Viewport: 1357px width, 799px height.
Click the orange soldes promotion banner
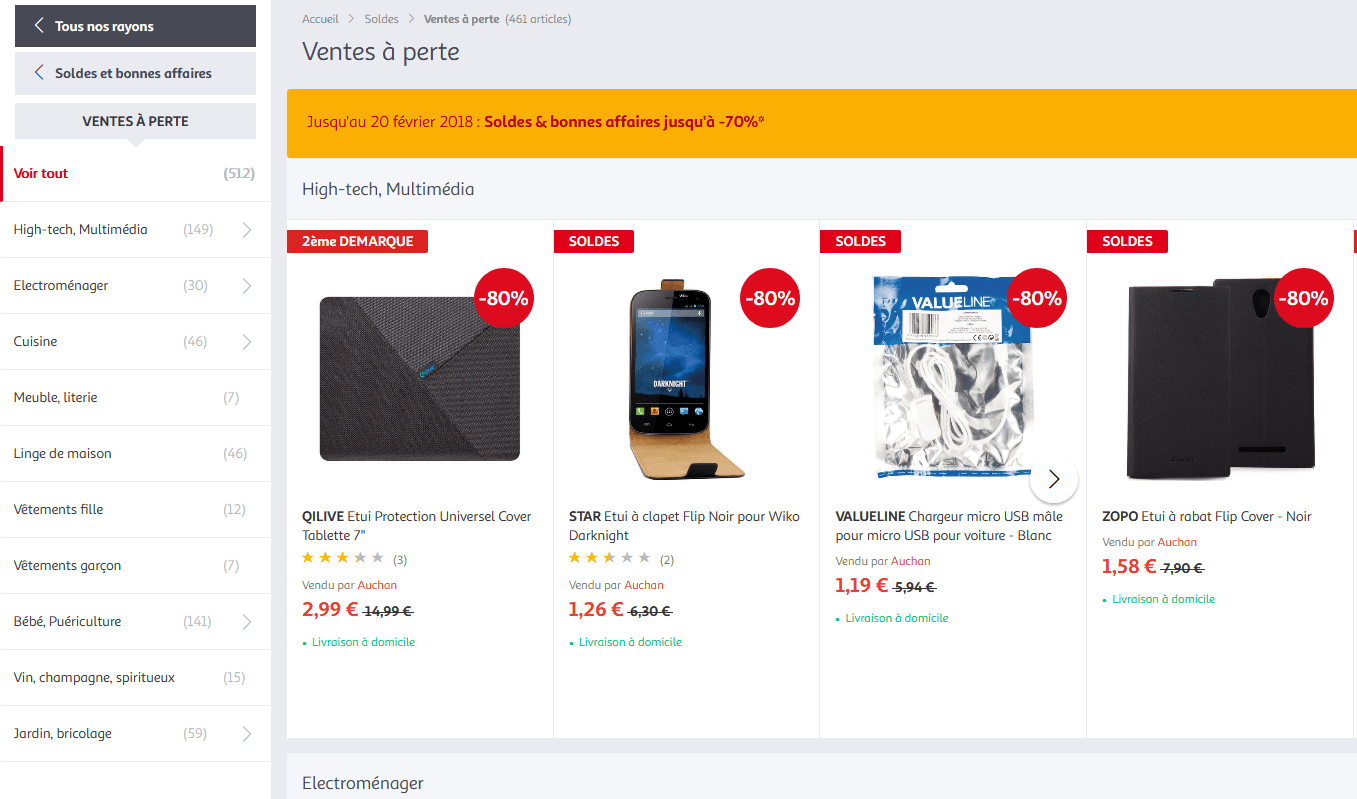(x=822, y=122)
